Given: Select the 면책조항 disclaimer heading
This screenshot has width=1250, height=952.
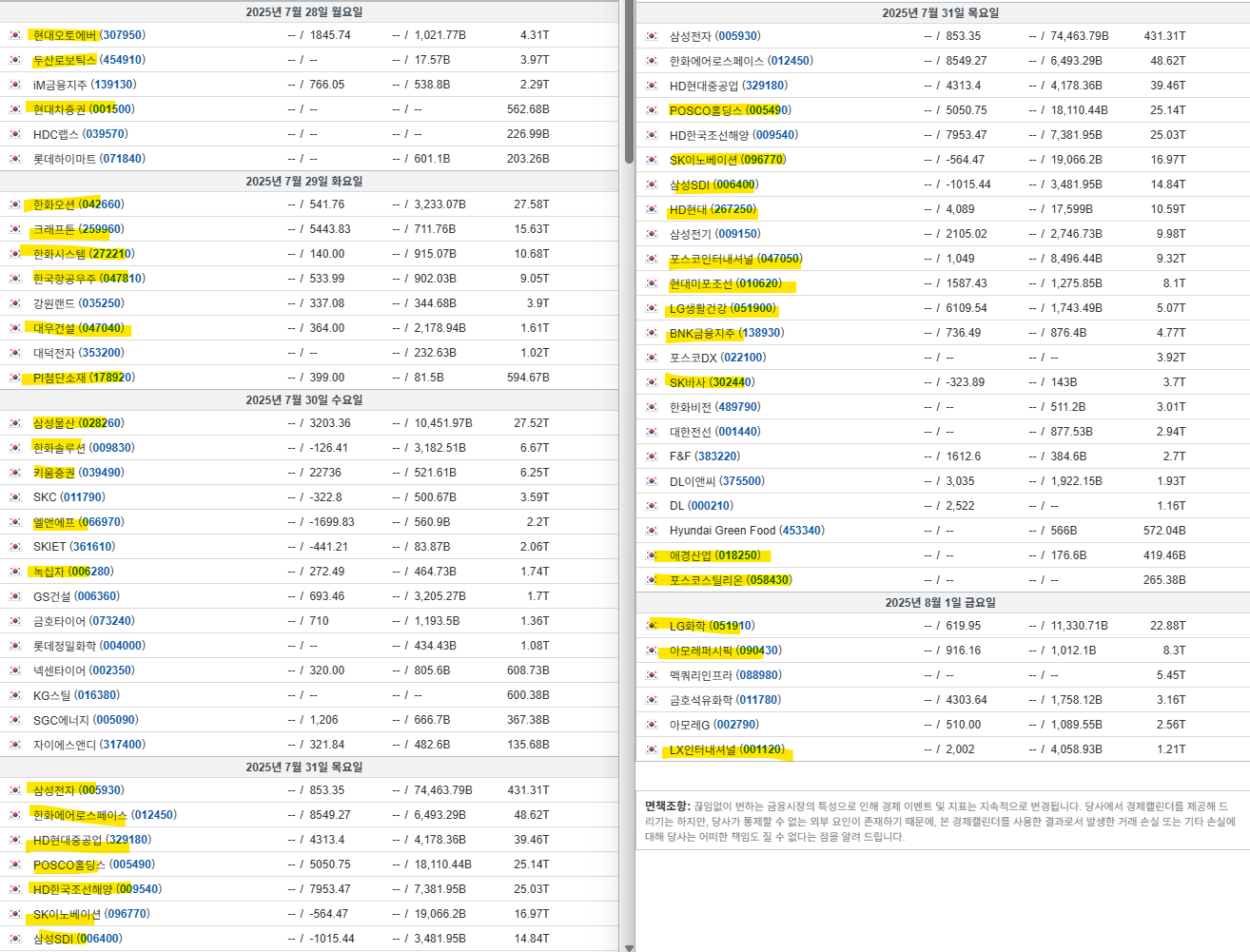Looking at the screenshot, I should pos(667,806).
